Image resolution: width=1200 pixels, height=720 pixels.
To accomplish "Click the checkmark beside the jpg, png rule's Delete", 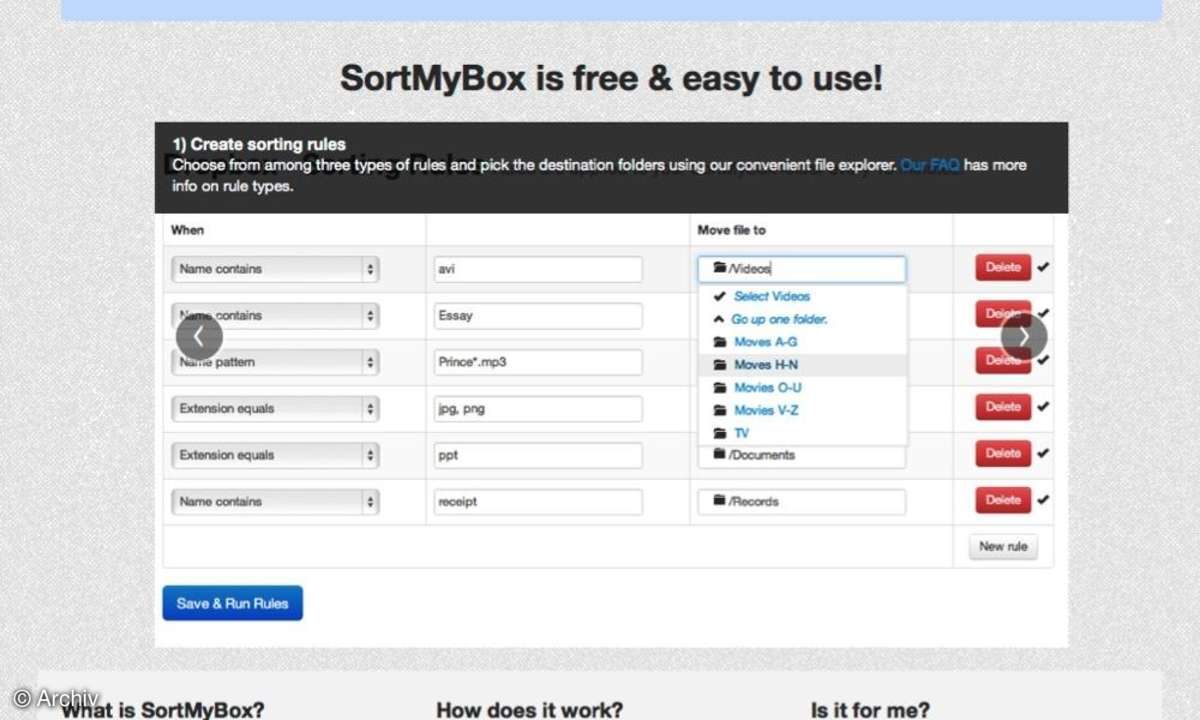I will [1043, 407].
